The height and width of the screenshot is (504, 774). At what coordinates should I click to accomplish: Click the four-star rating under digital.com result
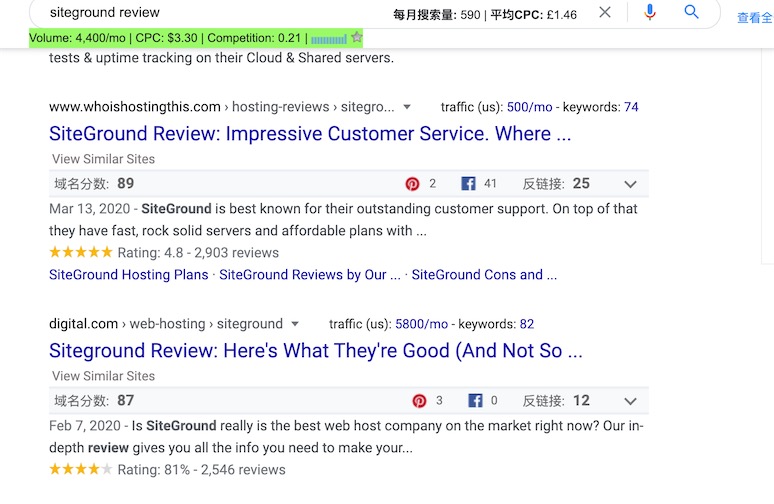pyautogui.click(x=81, y=469)
